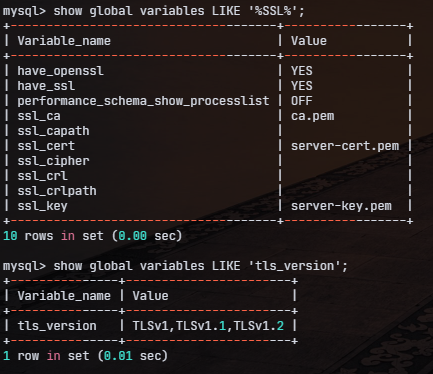Click the OFF value for processlist
433x374 pixels.
(x=302, y=101)
